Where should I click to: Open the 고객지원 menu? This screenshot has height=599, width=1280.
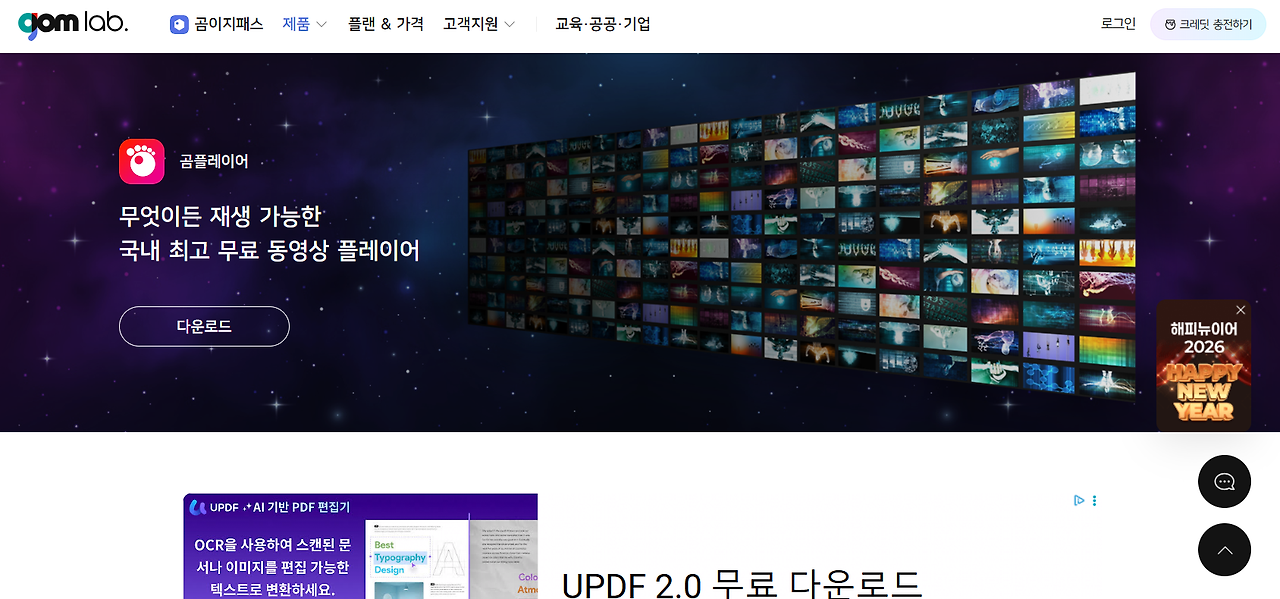coord(470,24)
